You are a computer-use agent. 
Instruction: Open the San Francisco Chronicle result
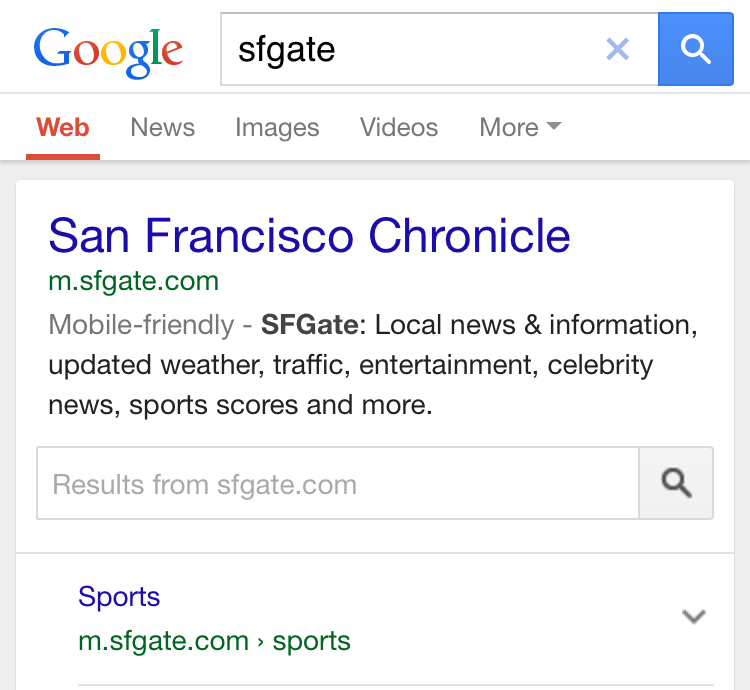point(309,236)
